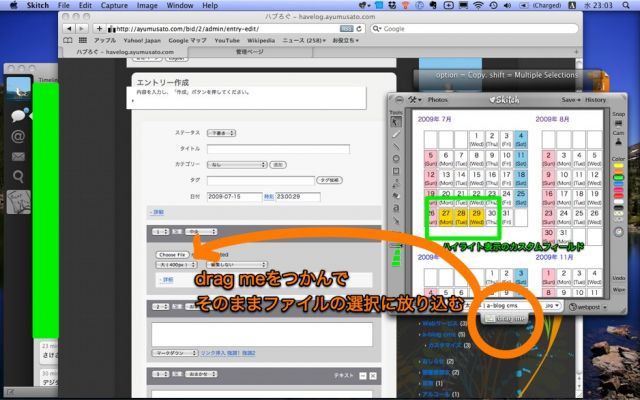Click the History button in Skitch

coord(595,100)
